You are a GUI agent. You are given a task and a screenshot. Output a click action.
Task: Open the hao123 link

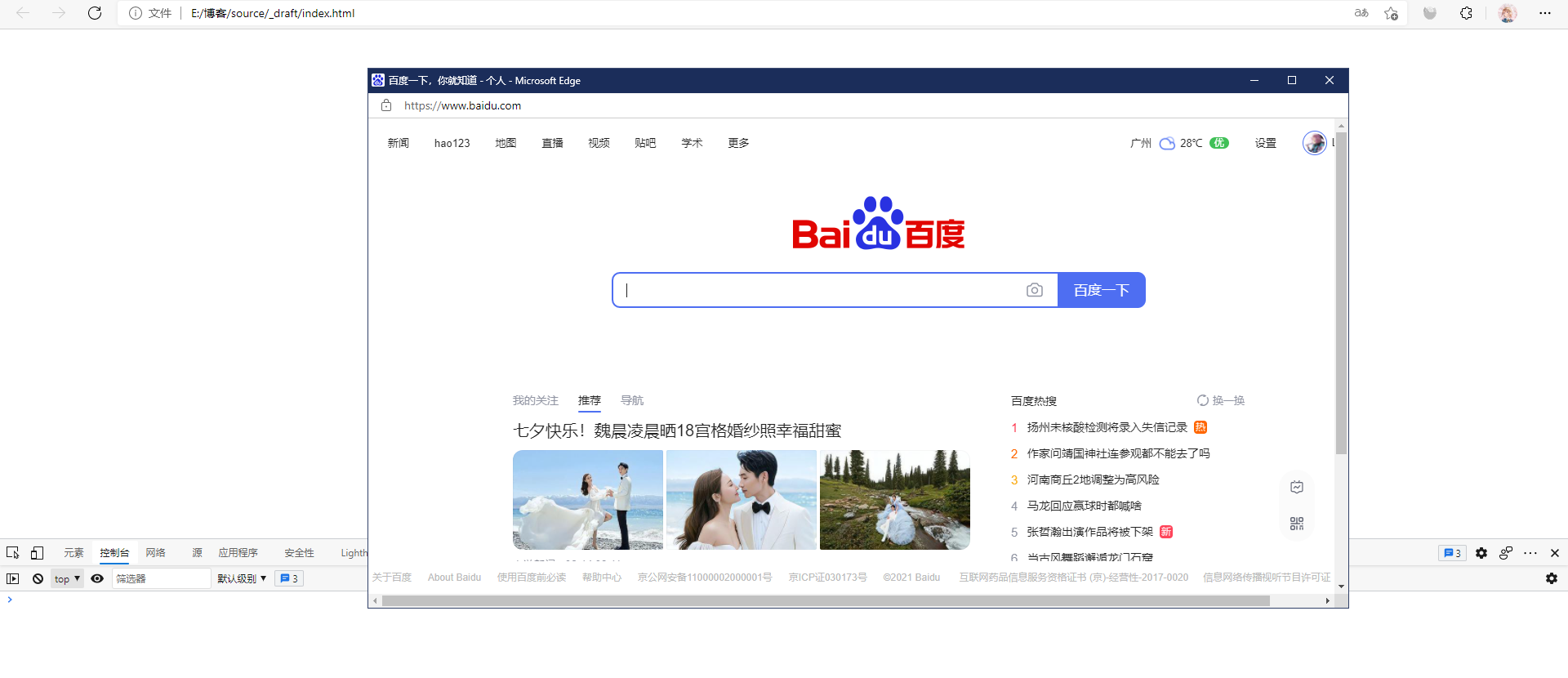click(x=452, y=143)
